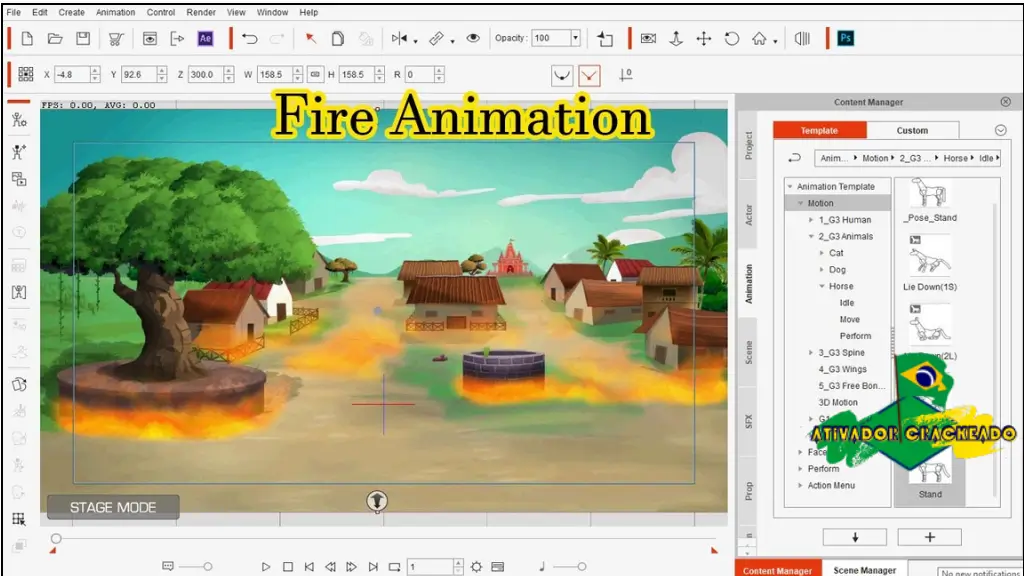
Task: Collapse the Animation Template tree node
Action: 790,187
